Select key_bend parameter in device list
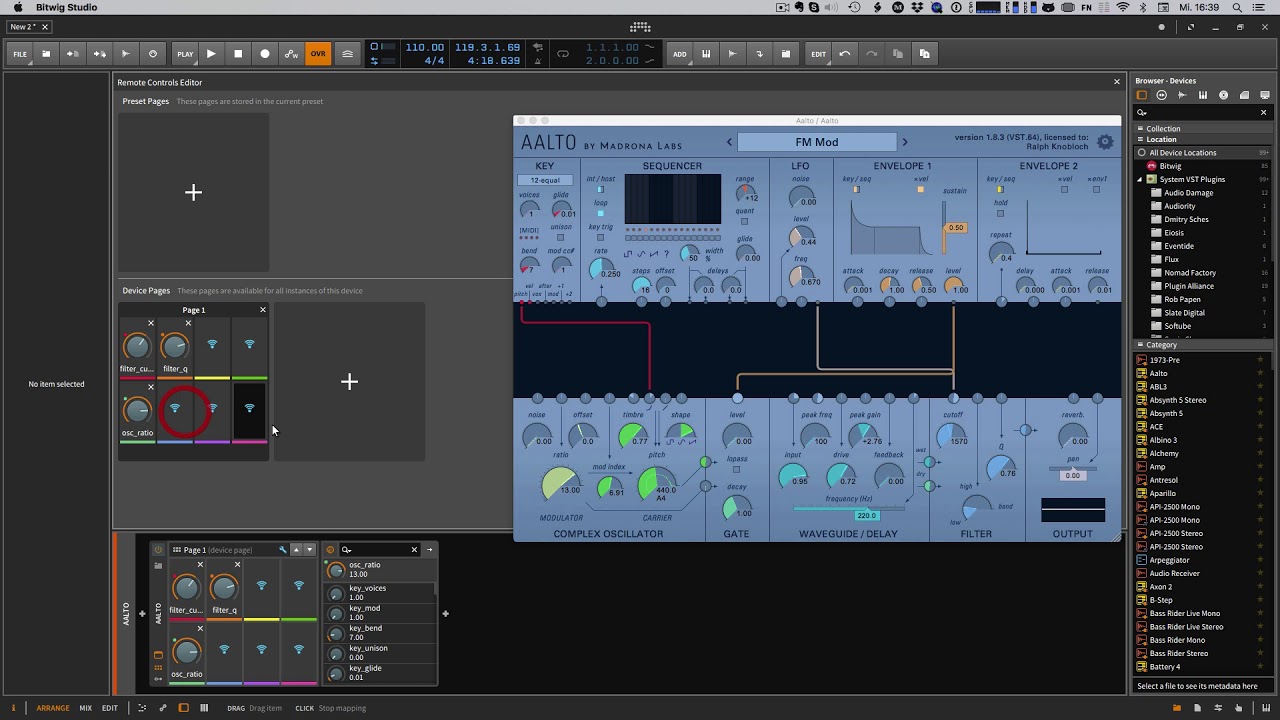This screenshot has width=1280, height=720. coord(380,633)
